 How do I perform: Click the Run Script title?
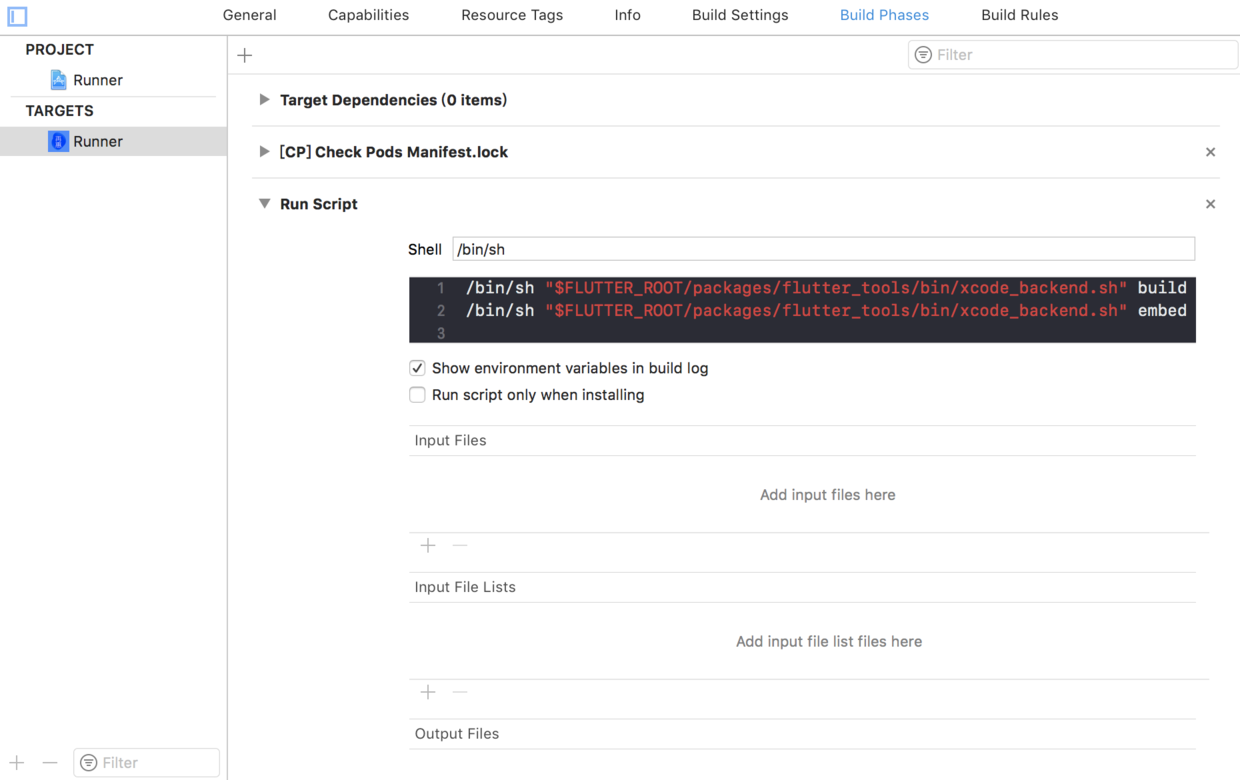point(318,204)
